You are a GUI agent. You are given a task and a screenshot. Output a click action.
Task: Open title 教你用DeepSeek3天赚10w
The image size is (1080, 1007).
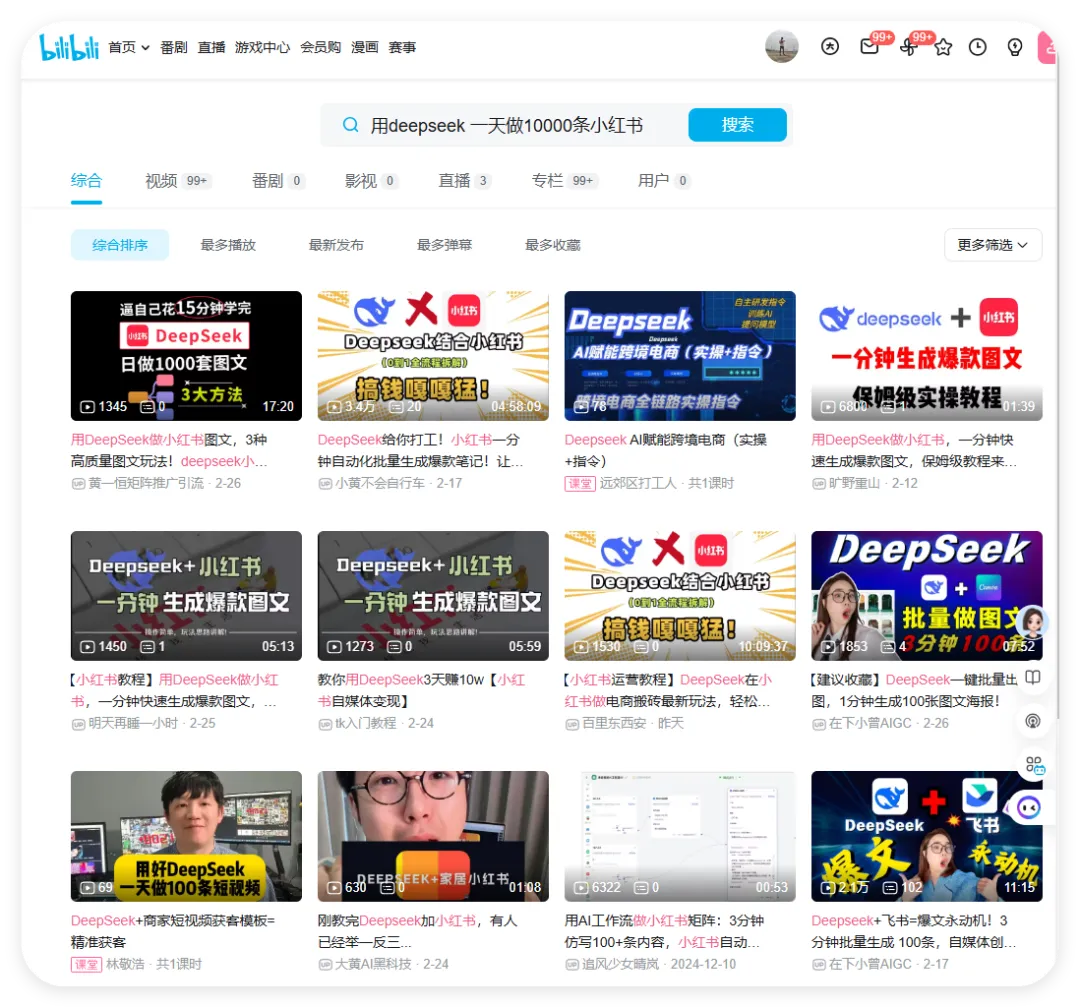pos(422,690)
